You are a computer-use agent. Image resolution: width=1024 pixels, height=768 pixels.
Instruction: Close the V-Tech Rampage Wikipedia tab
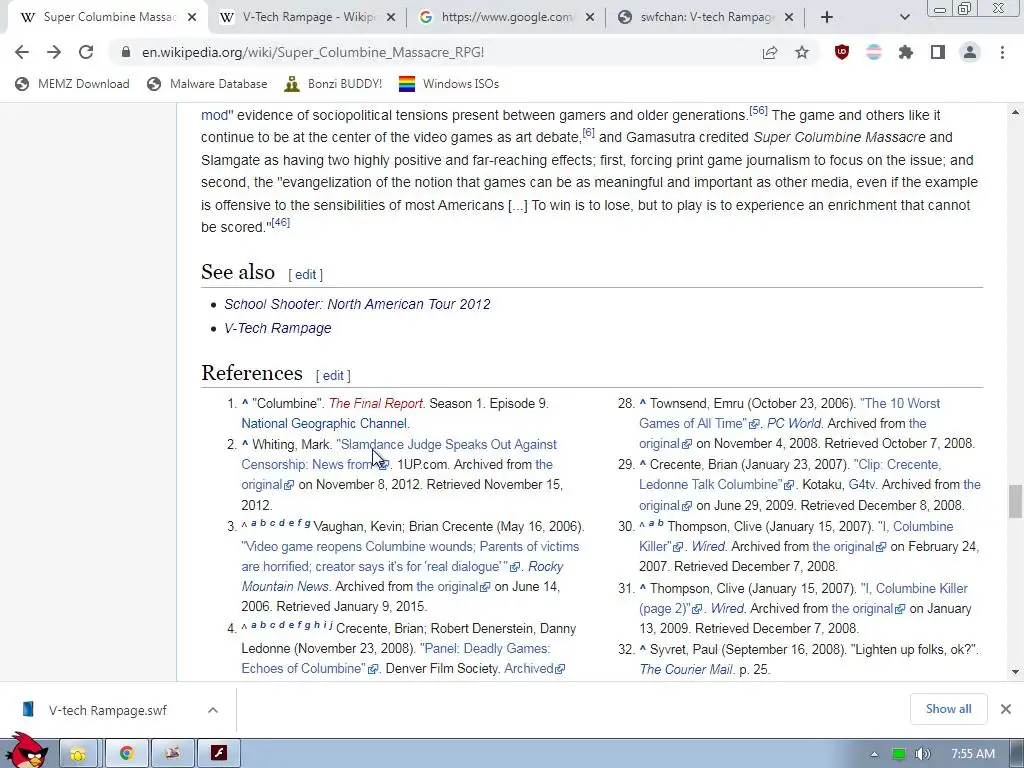point(391,17)
